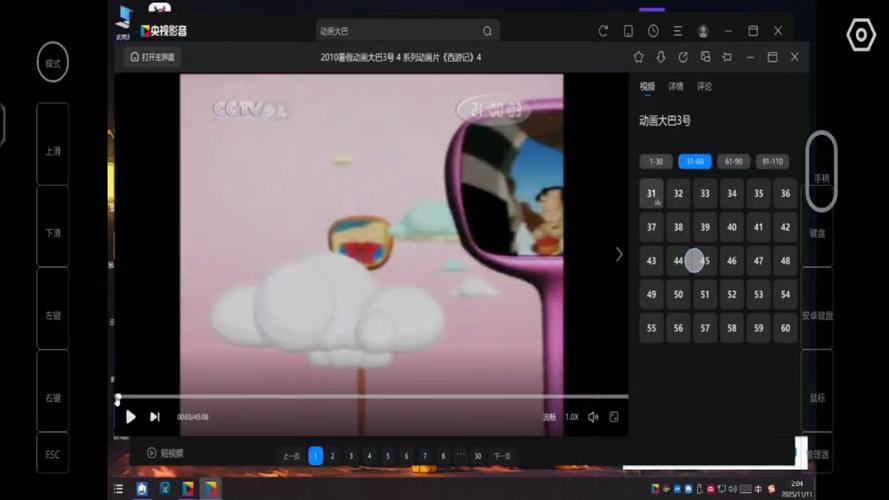Click the 央视影音 logo
The image size is (889, 500).
click(x=164, y=31)
